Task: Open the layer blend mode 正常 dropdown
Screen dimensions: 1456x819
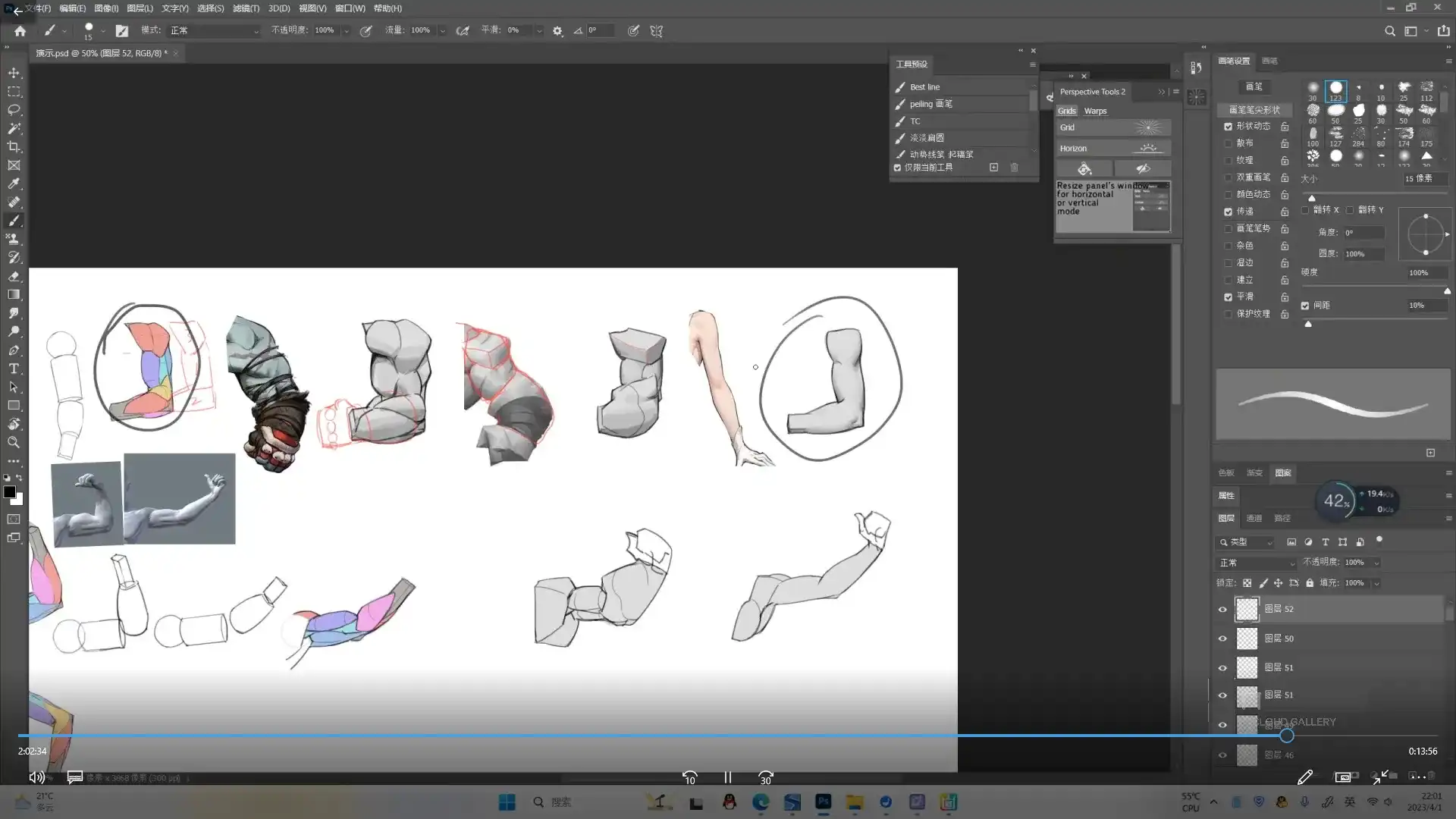Action: point(1257,563)
